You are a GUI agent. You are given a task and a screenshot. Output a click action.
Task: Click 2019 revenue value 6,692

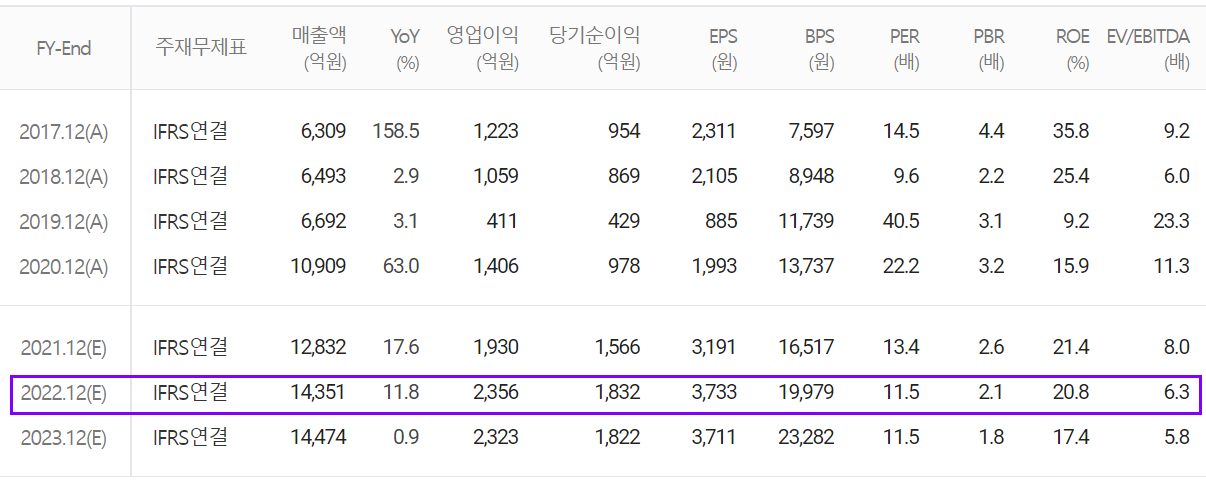(323, 221)
